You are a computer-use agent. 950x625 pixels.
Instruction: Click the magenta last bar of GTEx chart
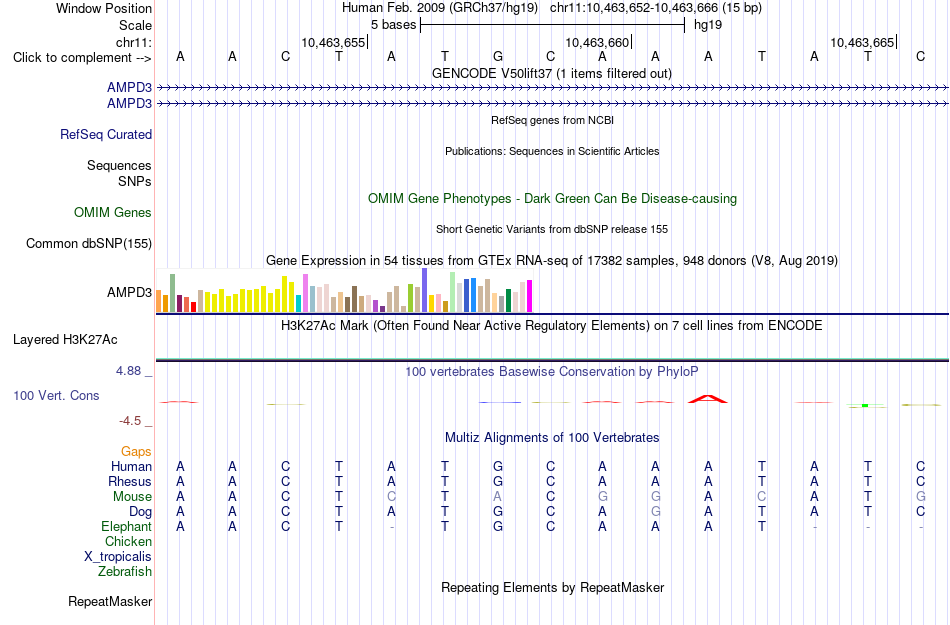click(x=530, y=296)
